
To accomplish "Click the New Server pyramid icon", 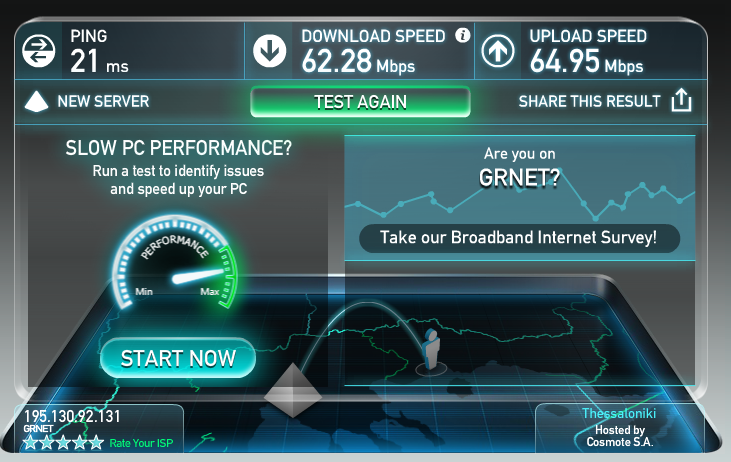I will point(36,101).
